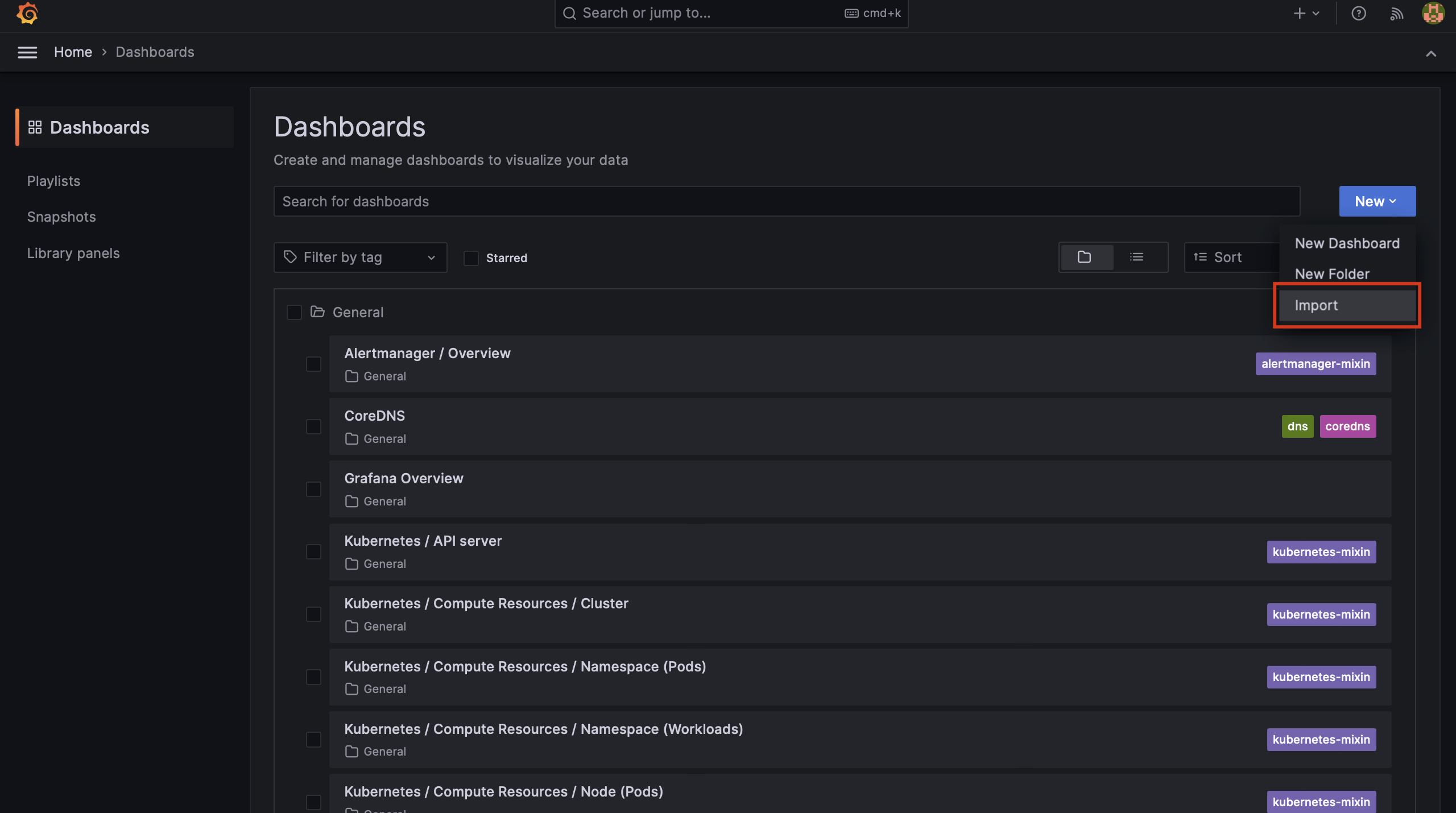Open the Playlists sidebar link
The width and height of the screenshot is (1456, 813).
tap(53, 181)
